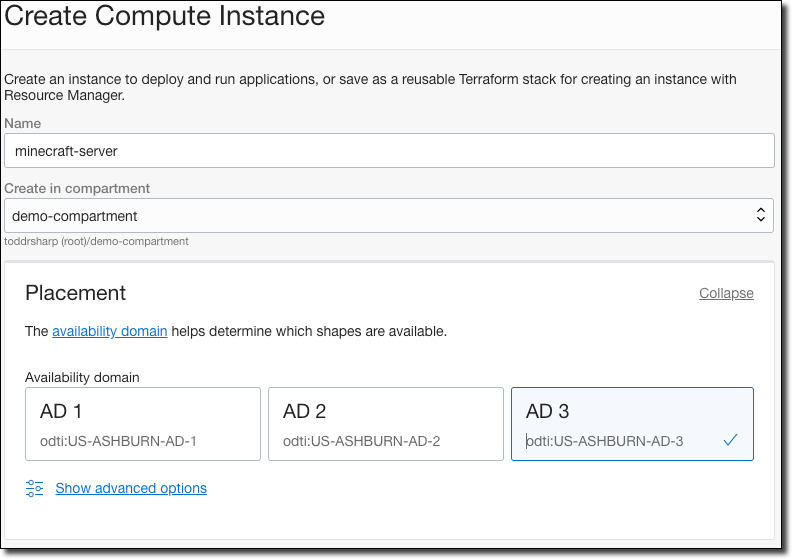Screen dimensions: 792x559
Task: Click the blue checkmark on AD 3 card
Action: tap(730, 440)
